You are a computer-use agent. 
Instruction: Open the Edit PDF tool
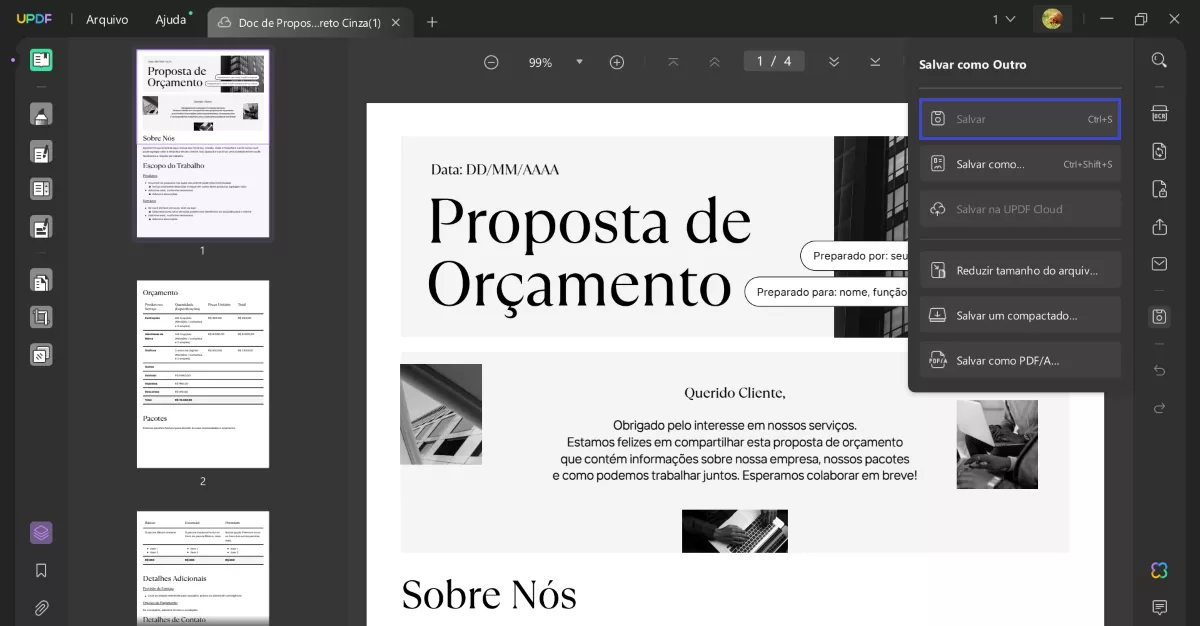click(41, 152)
